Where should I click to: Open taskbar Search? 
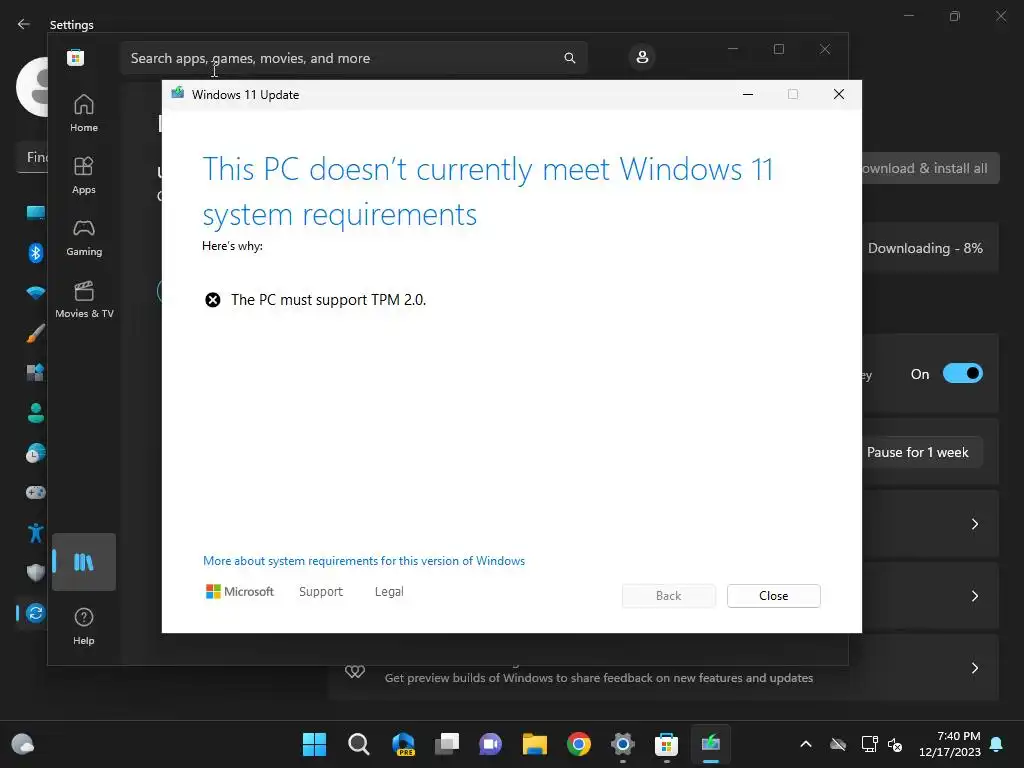pos(359,744)
